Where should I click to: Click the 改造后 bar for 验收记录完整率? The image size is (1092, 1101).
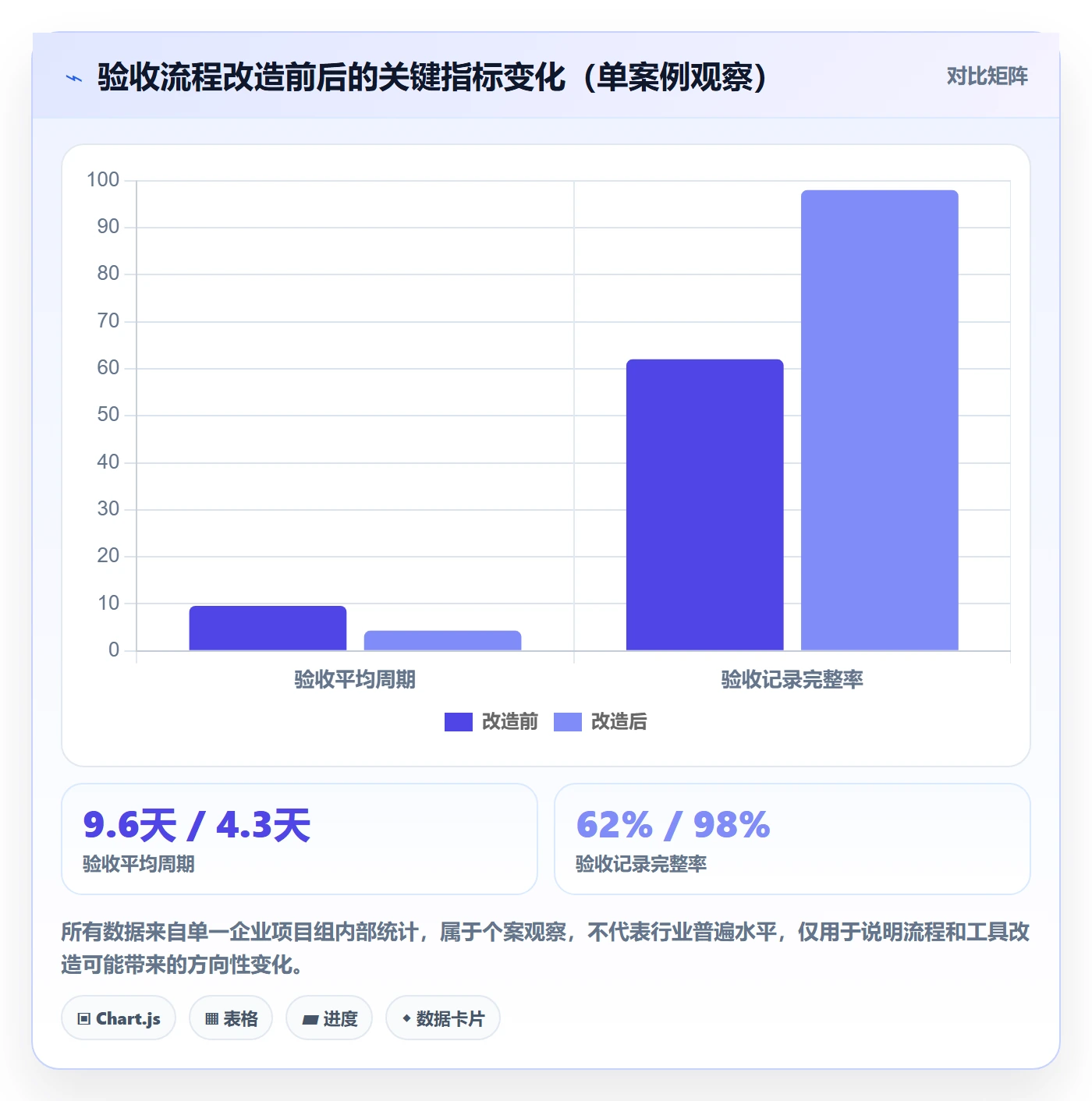pyautogui.click(x=879, y=420)
